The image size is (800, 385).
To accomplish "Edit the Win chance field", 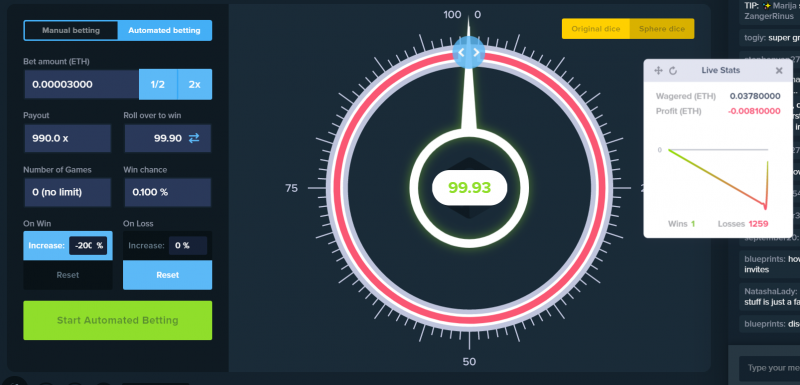I will pos(167,192).
